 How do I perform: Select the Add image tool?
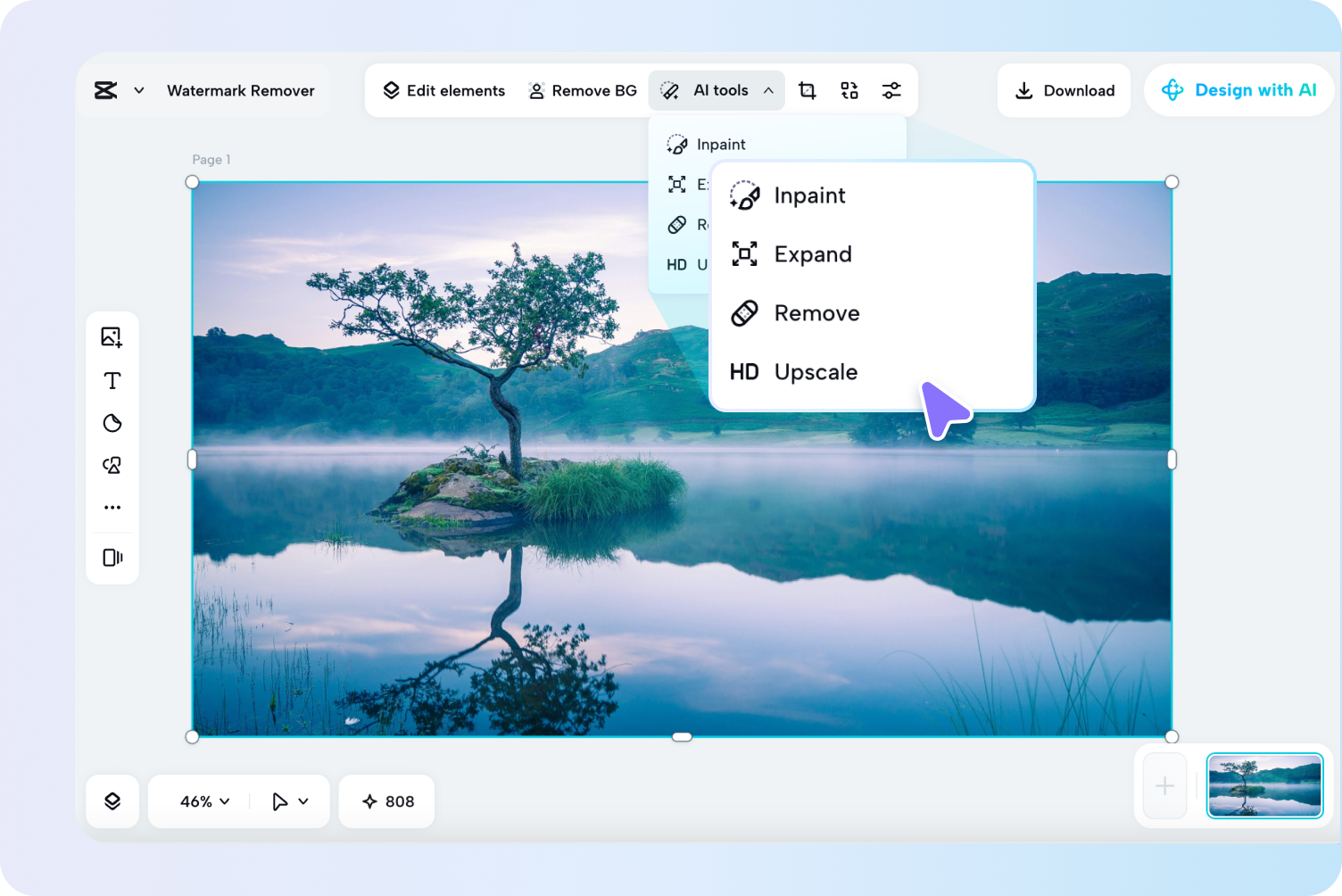tap(112, 337)
